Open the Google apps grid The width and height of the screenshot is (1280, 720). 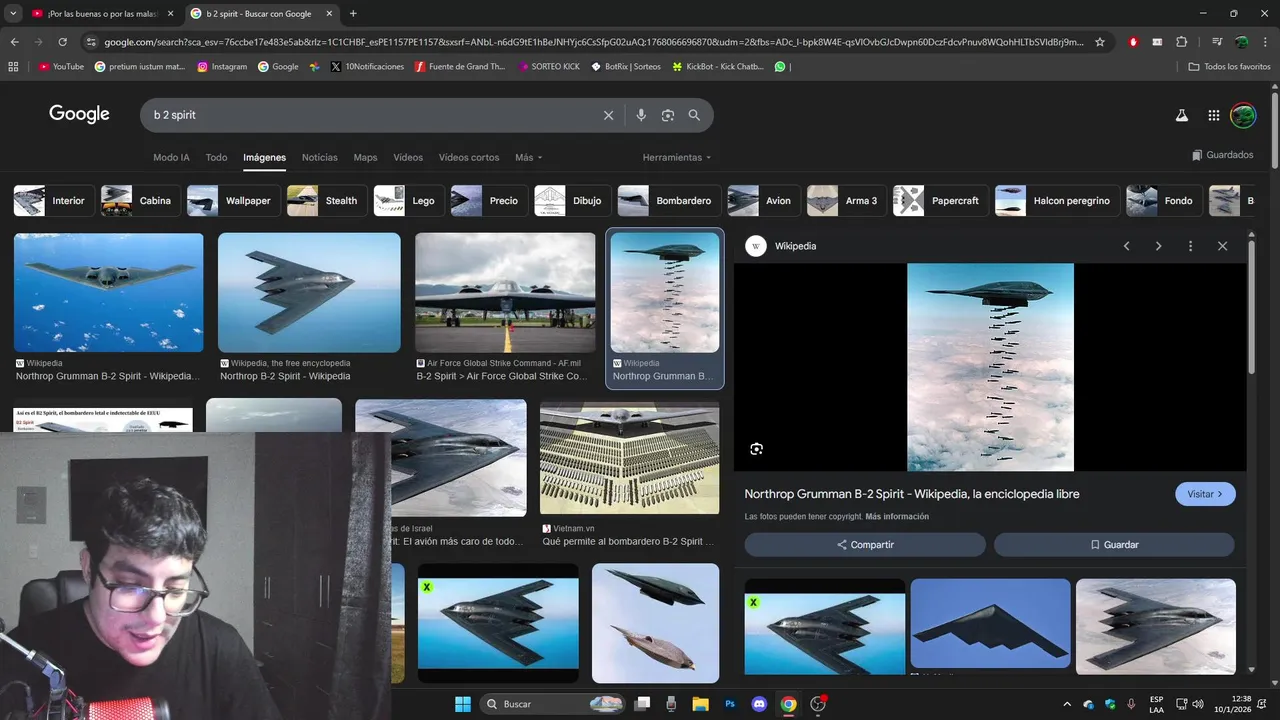[x=1213, y=115]
